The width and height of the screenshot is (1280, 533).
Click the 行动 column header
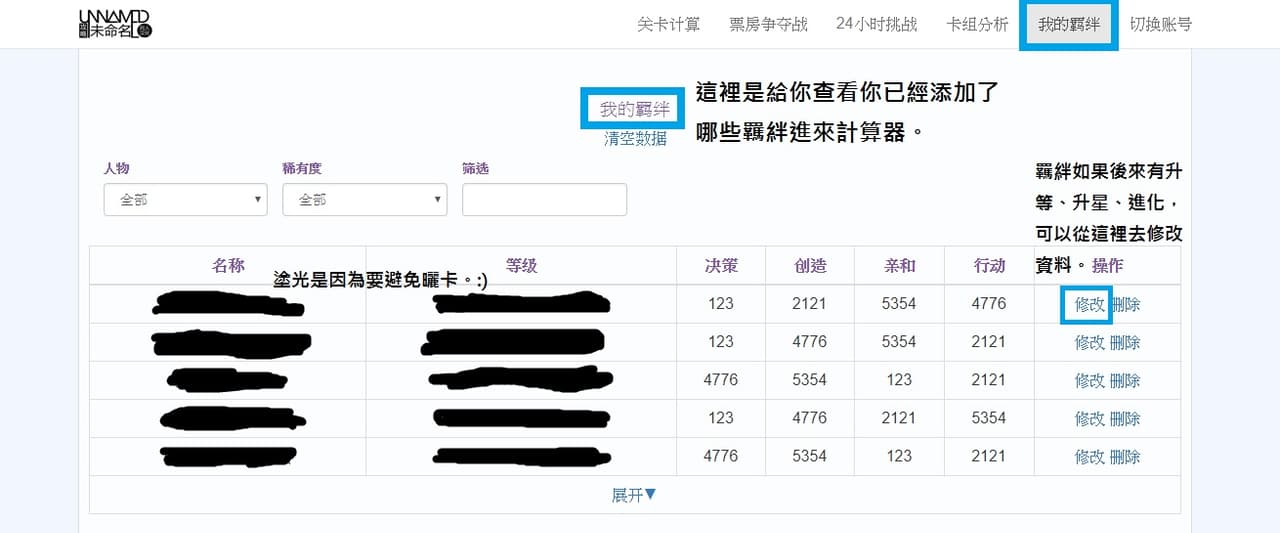click(x=989, y=265)
